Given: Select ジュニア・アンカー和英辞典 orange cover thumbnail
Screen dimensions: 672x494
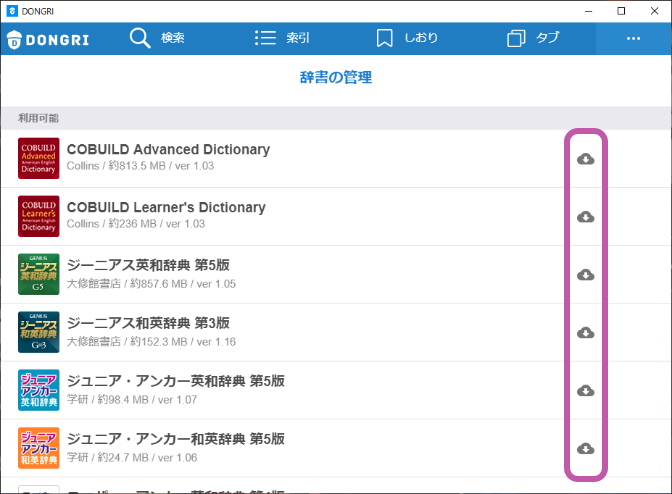Looking at the screenshot, I should pyautogui.click(x=39, y=448).
